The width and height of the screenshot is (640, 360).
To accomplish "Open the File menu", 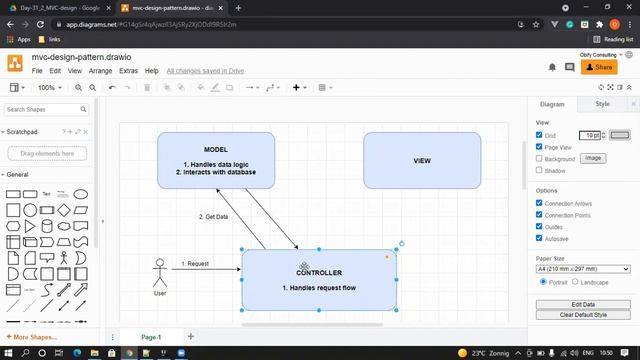I will (x=37, y=71).
